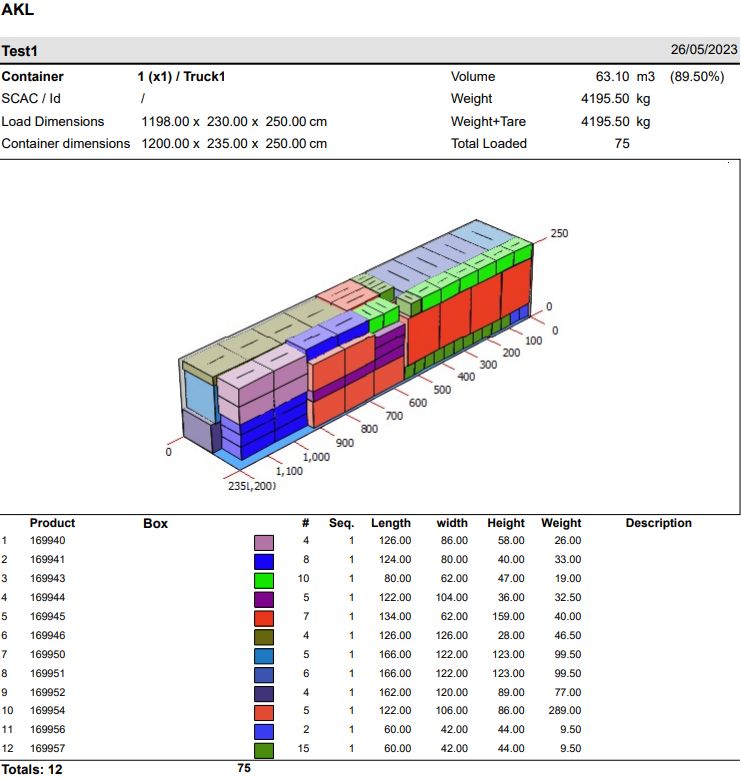Click the color swatch for product 169952
The width and height of the screenshot is (741, 779).
coord(264,693)
